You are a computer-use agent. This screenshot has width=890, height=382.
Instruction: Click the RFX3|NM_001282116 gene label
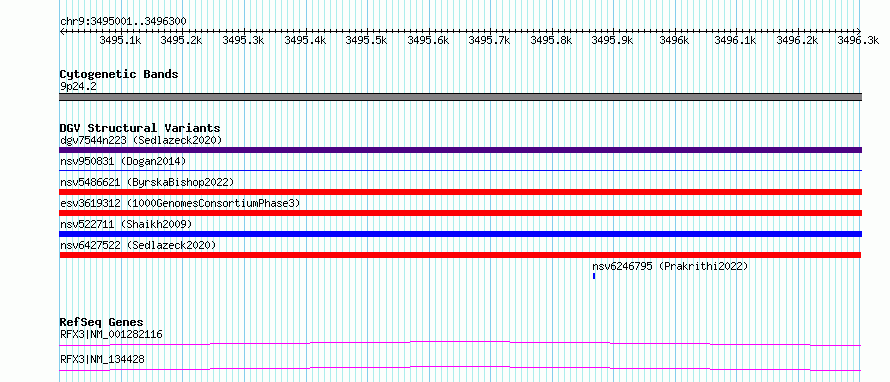coord(111,334)
